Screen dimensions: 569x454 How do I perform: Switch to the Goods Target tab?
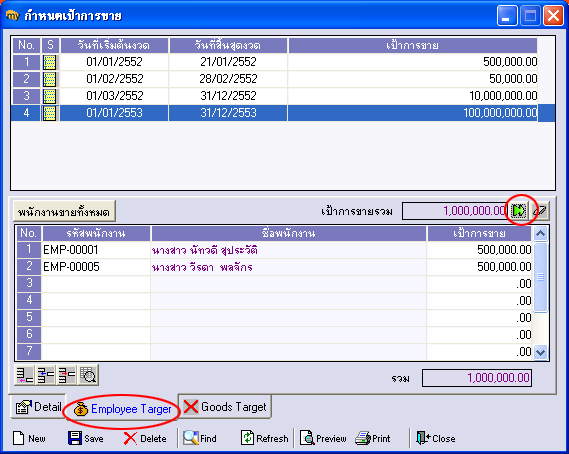[225, 407]
